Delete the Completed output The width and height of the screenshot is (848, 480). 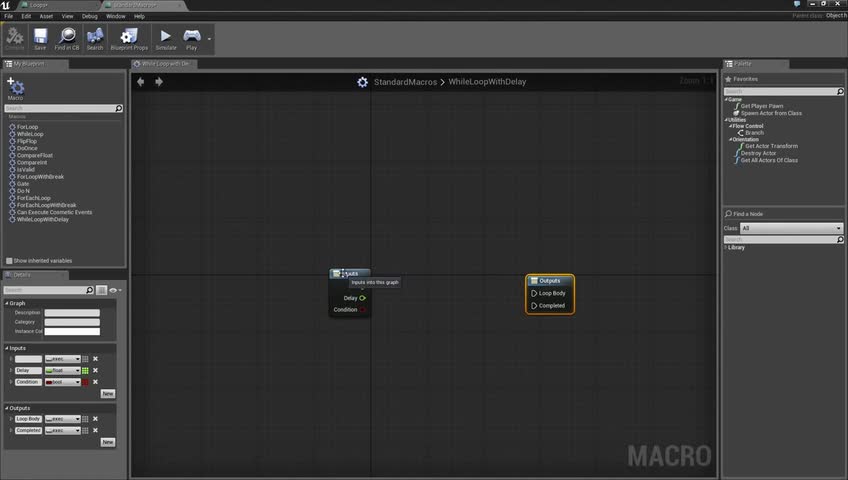coord(95,431)
